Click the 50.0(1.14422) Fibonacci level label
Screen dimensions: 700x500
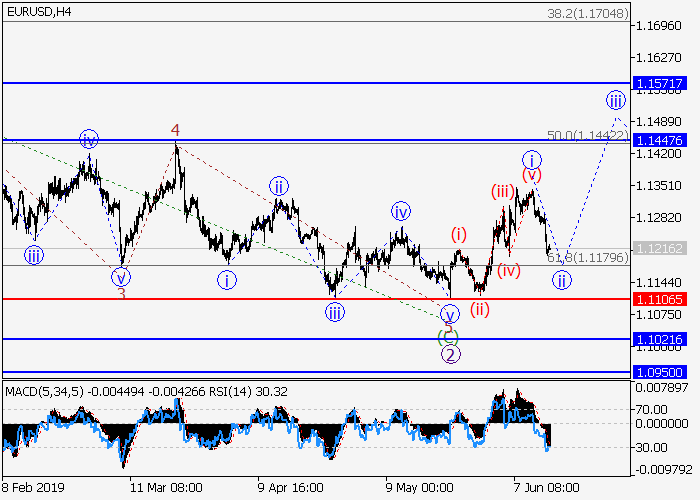pyautogui.click(x=587, y=134)
